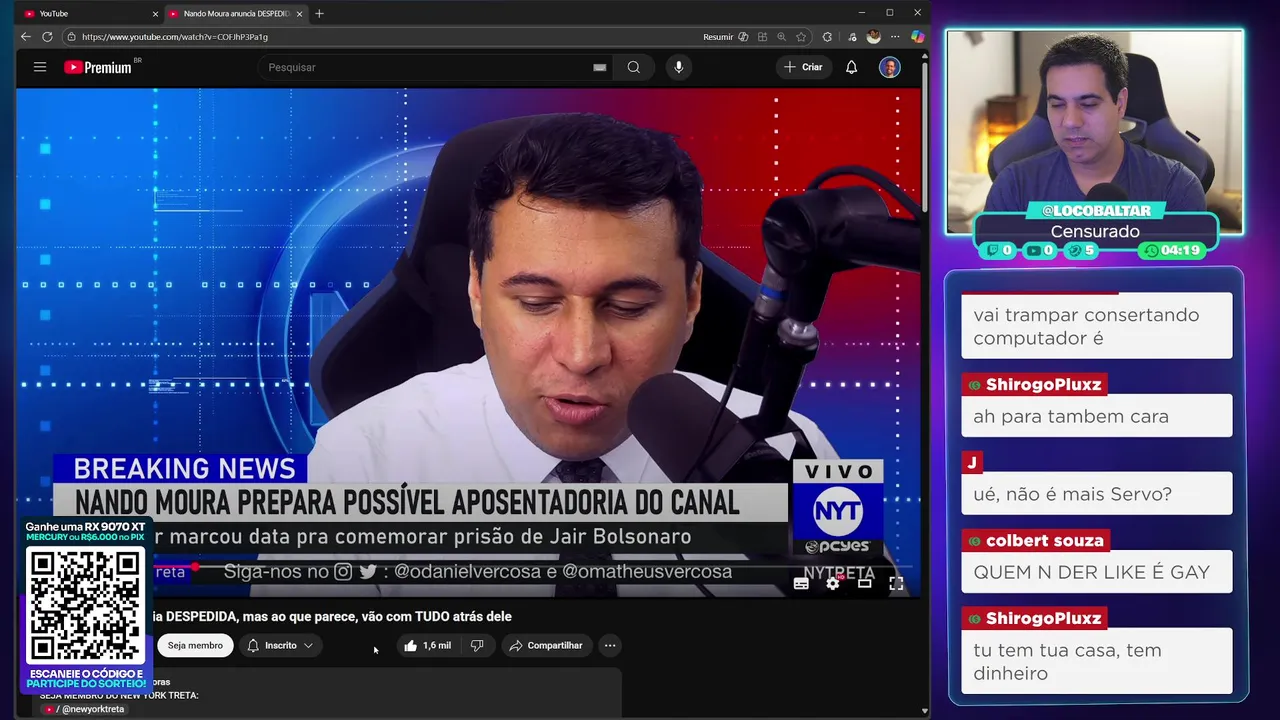Switch to the YouTube tab
Image resolution: width=1280 pixels, height=720 pixels.
(90, 14)
